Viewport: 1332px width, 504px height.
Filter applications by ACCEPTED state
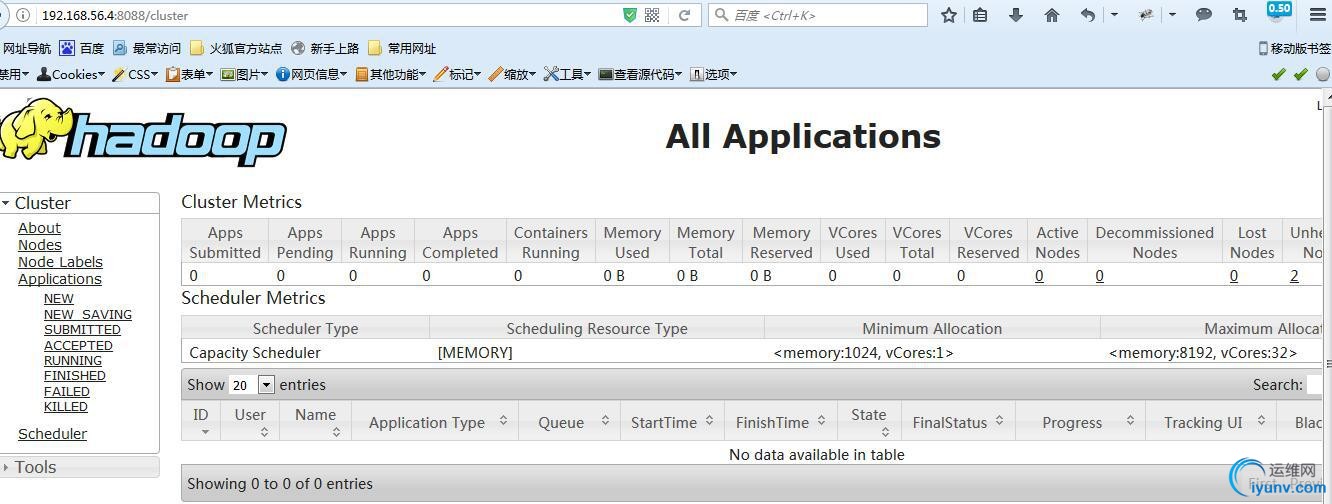tap(78, 345)
